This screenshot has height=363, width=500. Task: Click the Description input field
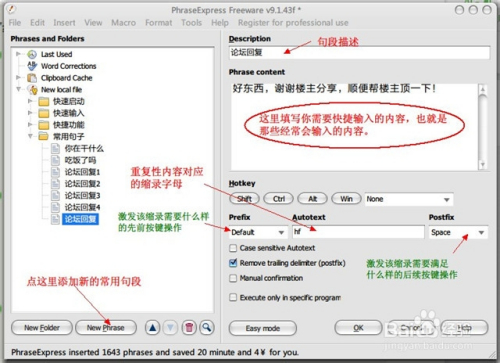pos(359,53)
